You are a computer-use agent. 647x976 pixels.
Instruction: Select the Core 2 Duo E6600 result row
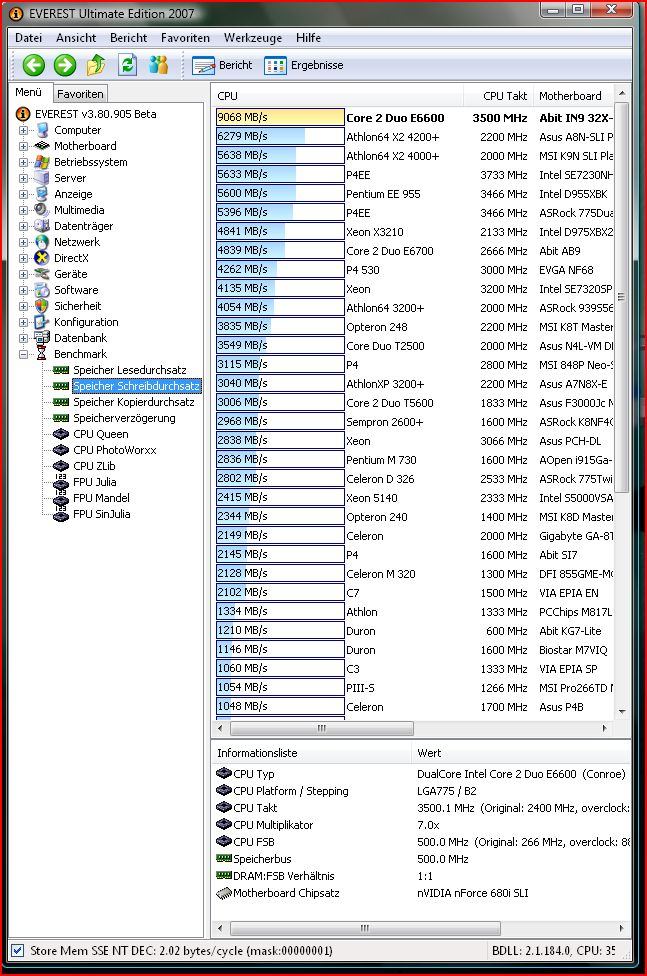pos(414,117)
